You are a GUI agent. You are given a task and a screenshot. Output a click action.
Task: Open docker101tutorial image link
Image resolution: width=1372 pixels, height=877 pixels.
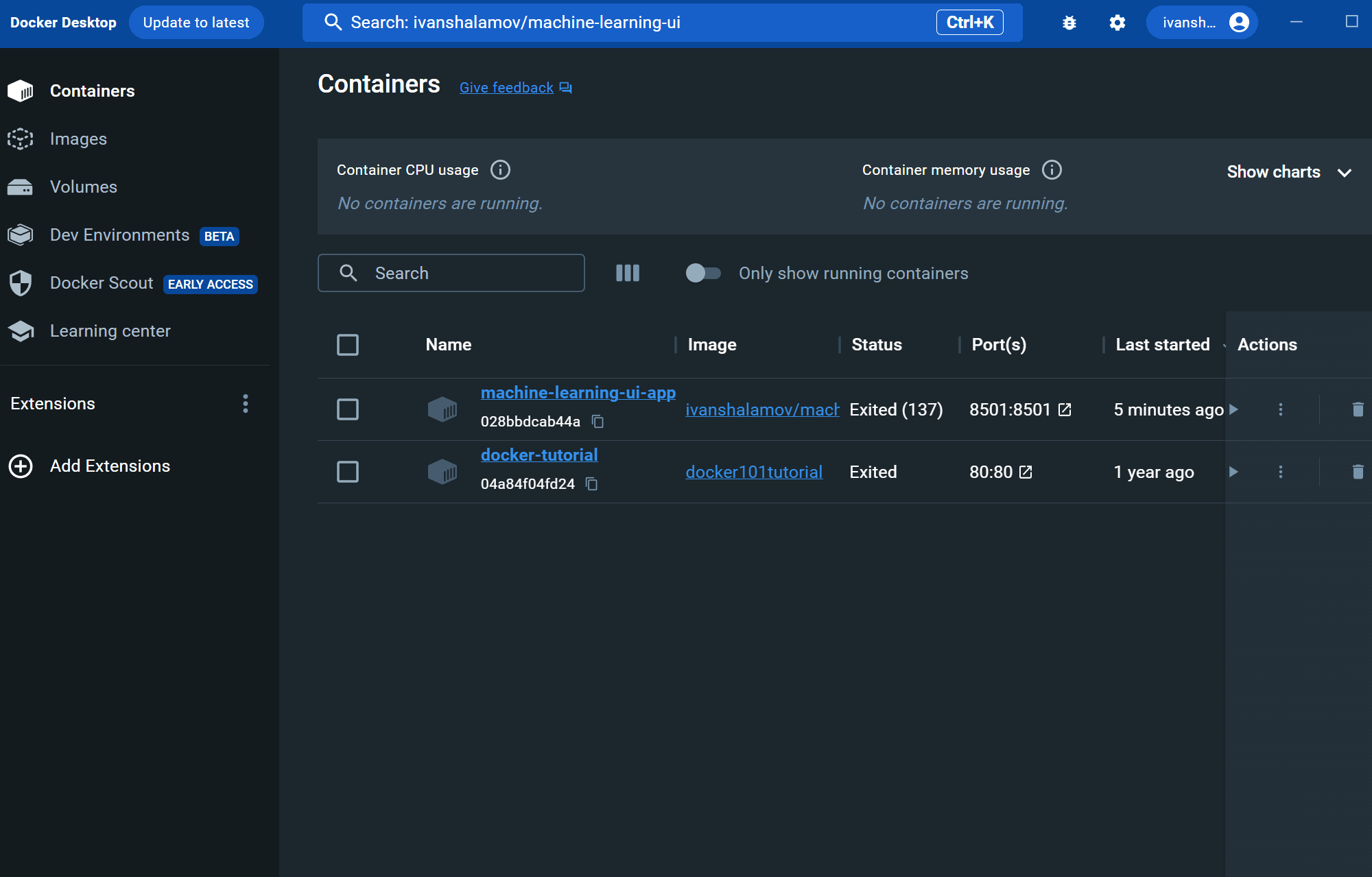pos(754,471)
